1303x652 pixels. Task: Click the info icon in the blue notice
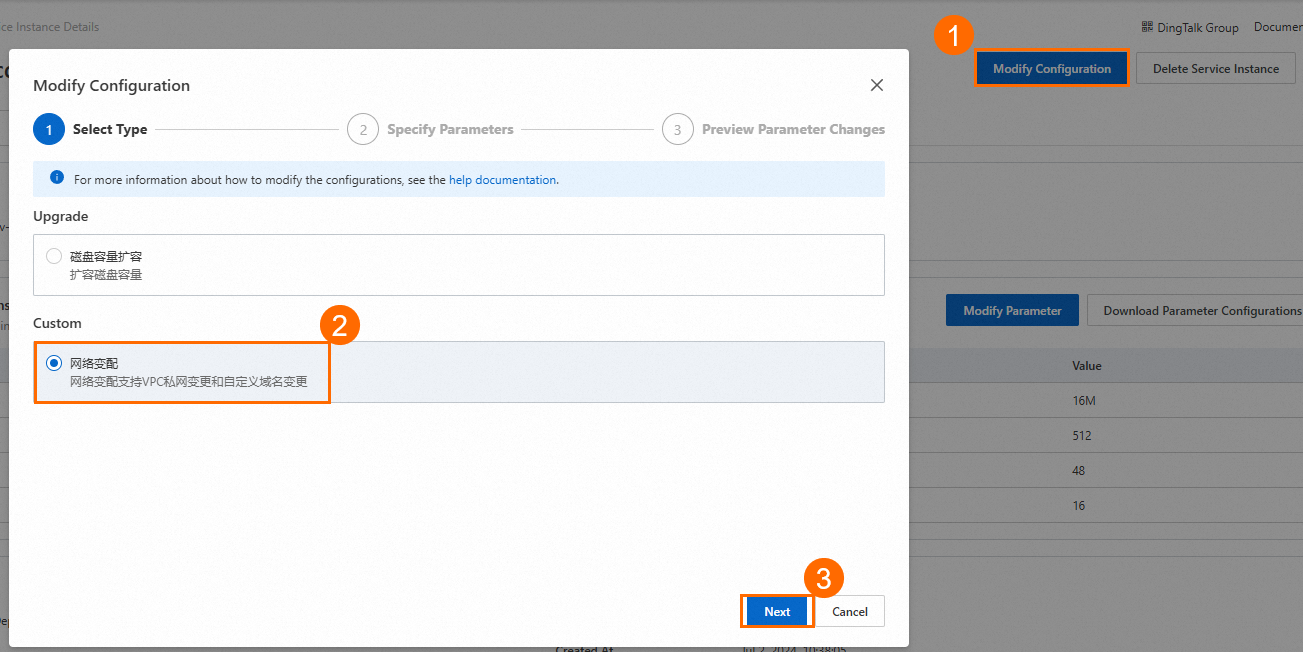coord(57,178)
